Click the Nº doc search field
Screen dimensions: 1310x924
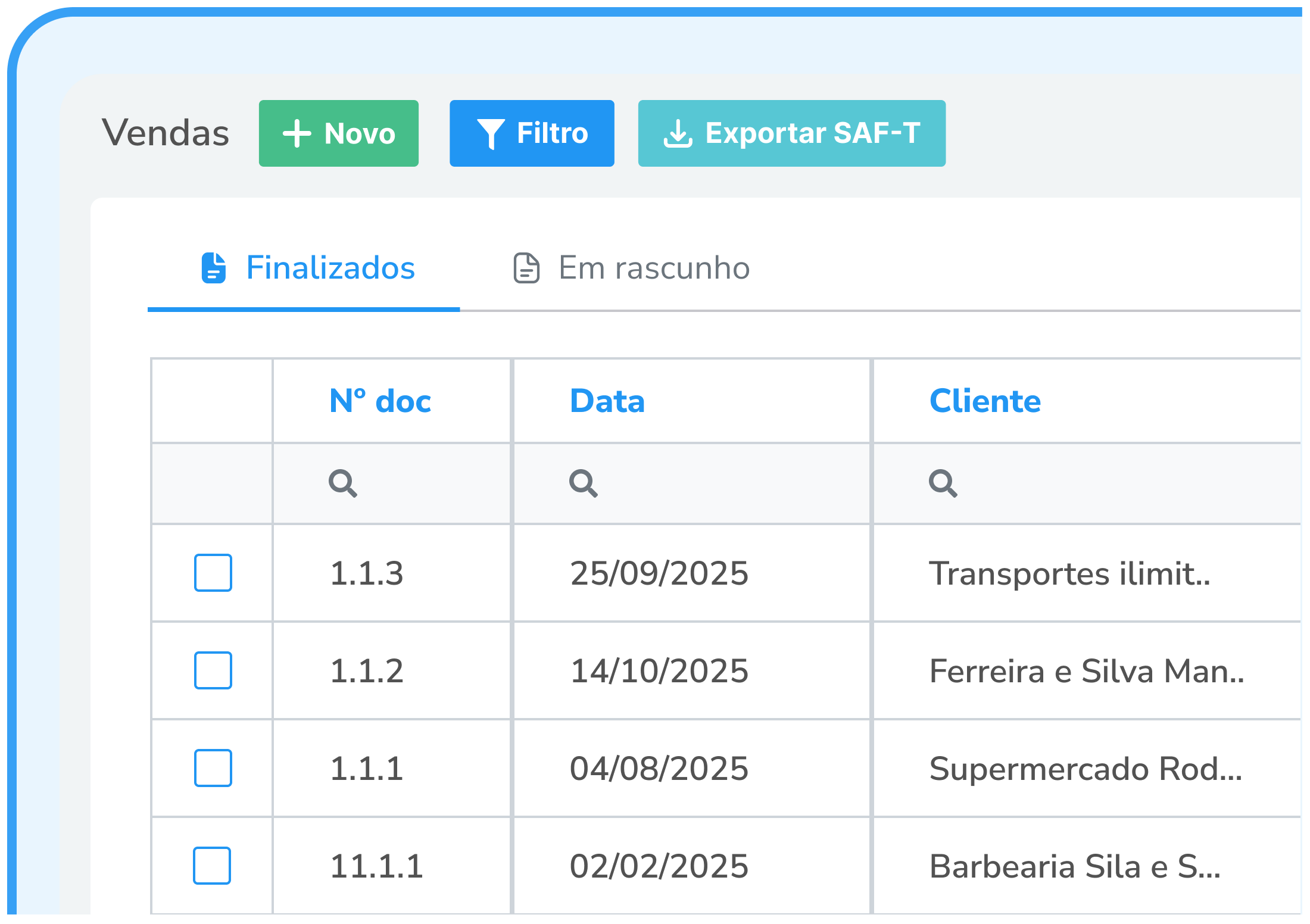pos(392,484)
